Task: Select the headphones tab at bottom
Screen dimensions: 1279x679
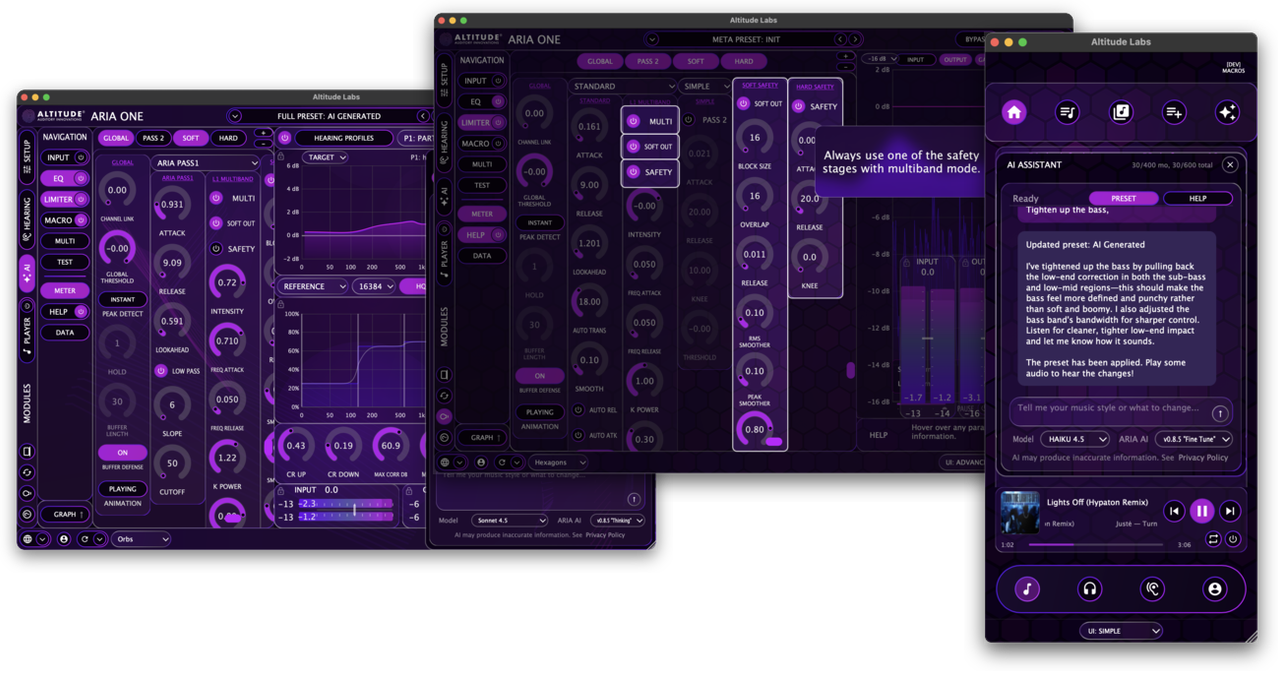Action: coord(1089,589)
